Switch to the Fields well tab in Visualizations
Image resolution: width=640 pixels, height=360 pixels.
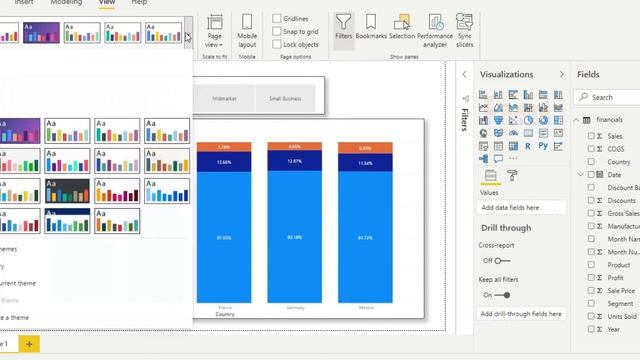491,176
